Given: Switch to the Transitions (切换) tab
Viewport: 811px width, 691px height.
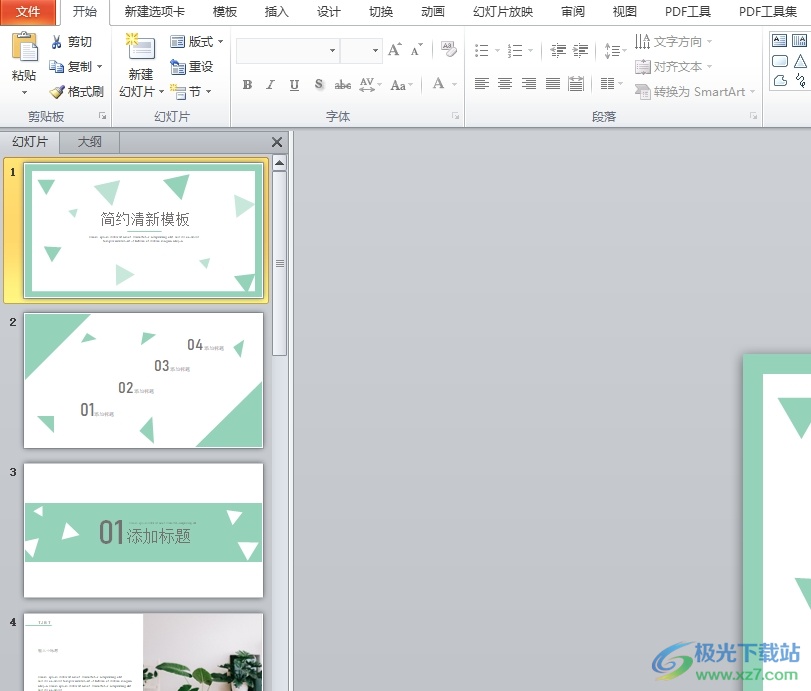Looking at the screenshot, I should [381, 12].
